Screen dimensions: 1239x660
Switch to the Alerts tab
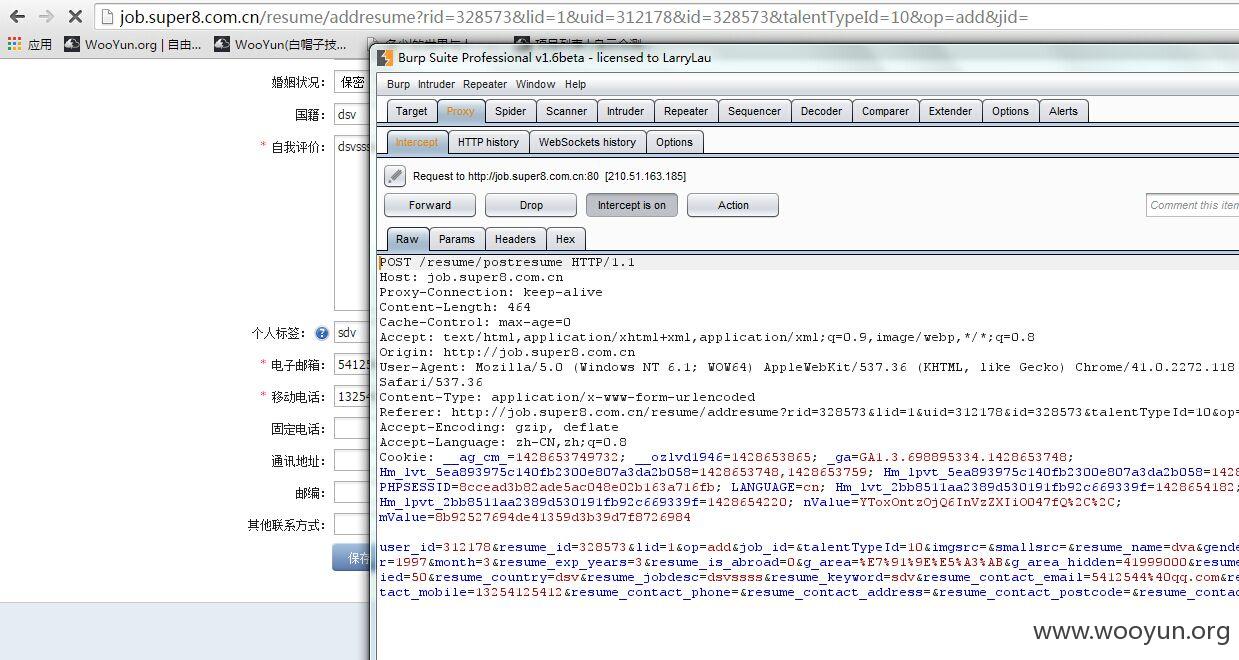pyautogui.click(x=1063, y=111)
